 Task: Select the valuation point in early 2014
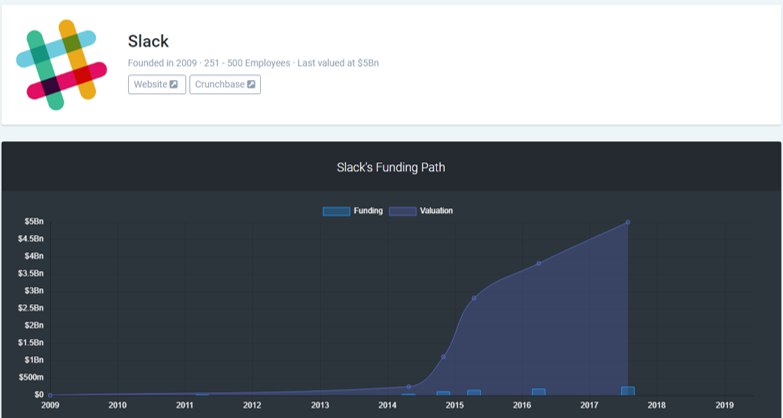tap(408, 387)
